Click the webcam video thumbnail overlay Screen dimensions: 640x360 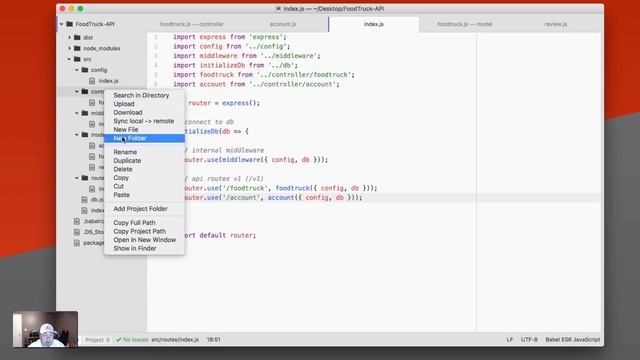tap(45, 329)
